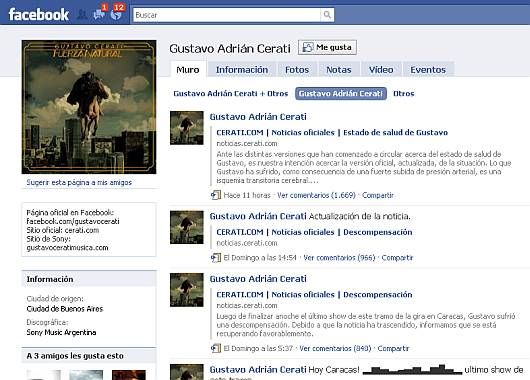Click avatar thumbnail of the Domingo 5:37 post

(x=187, y=290)
